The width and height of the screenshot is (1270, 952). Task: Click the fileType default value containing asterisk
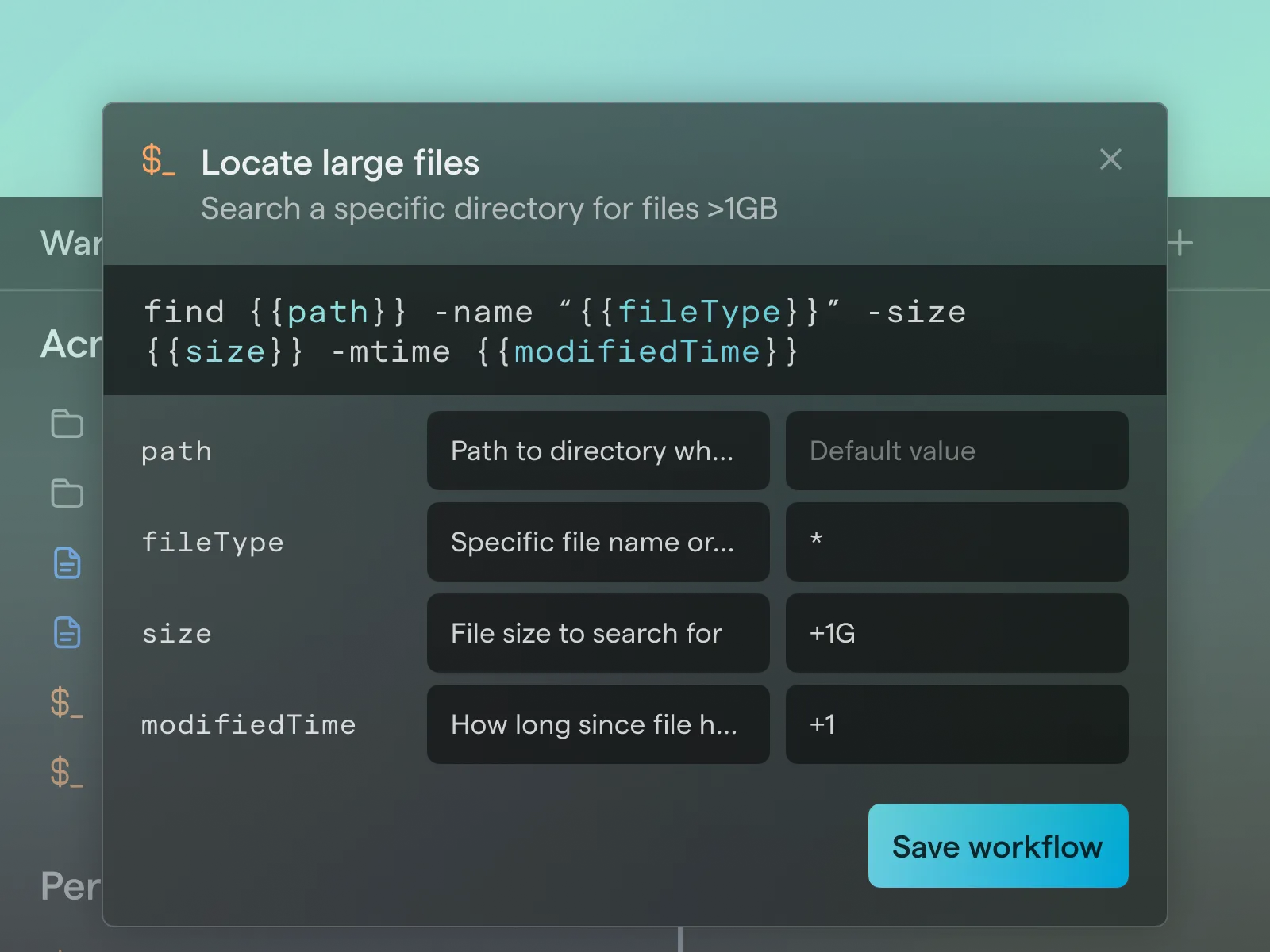tap(956, 542)
